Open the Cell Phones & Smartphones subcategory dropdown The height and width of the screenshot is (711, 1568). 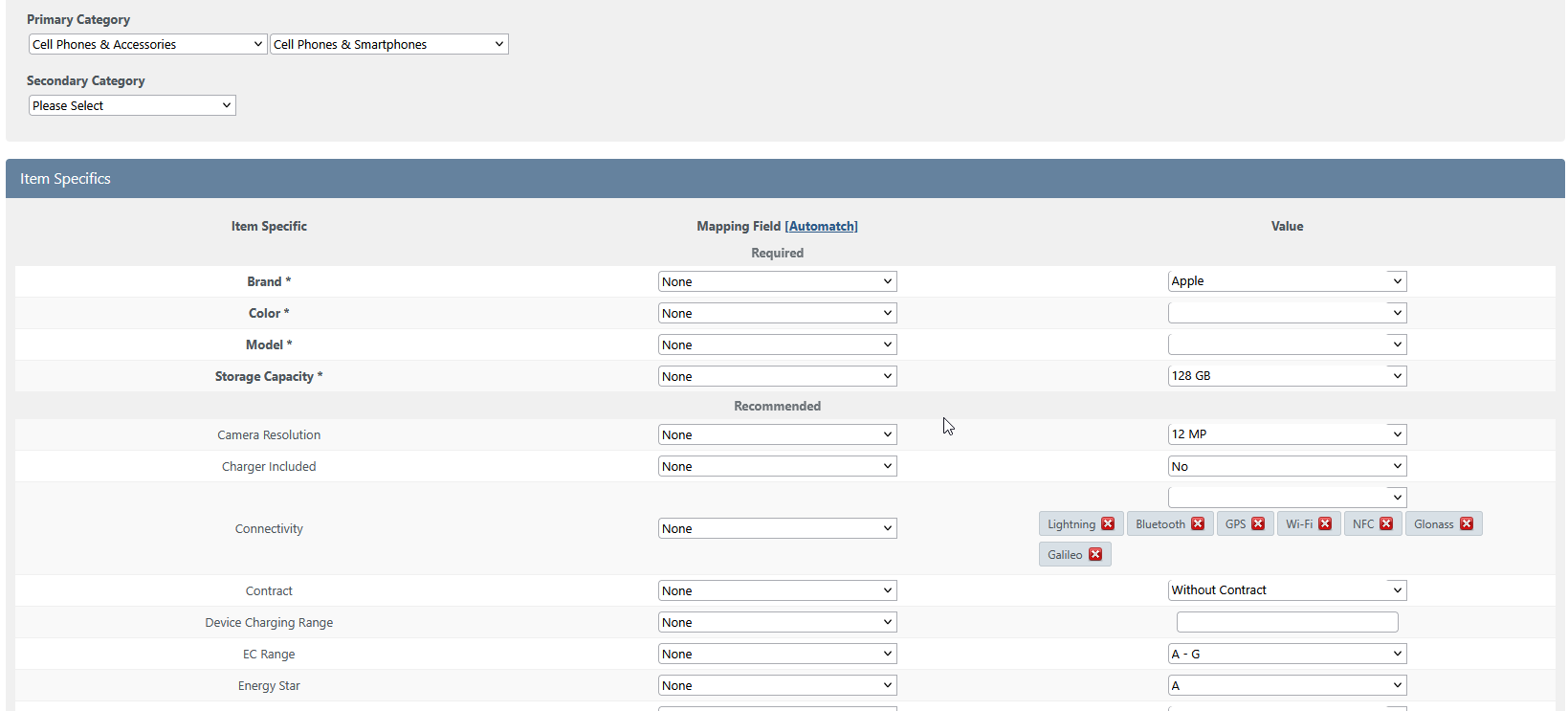pos(389,44)
